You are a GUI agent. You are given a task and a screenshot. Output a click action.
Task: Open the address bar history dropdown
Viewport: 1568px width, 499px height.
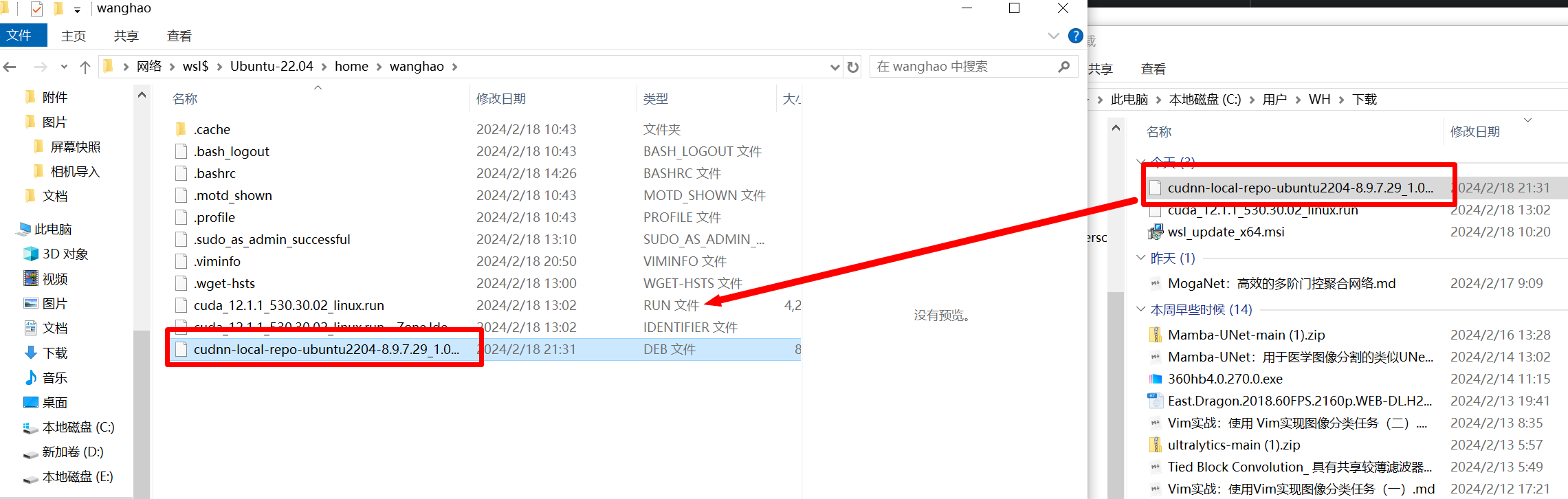tap(835, 67)
